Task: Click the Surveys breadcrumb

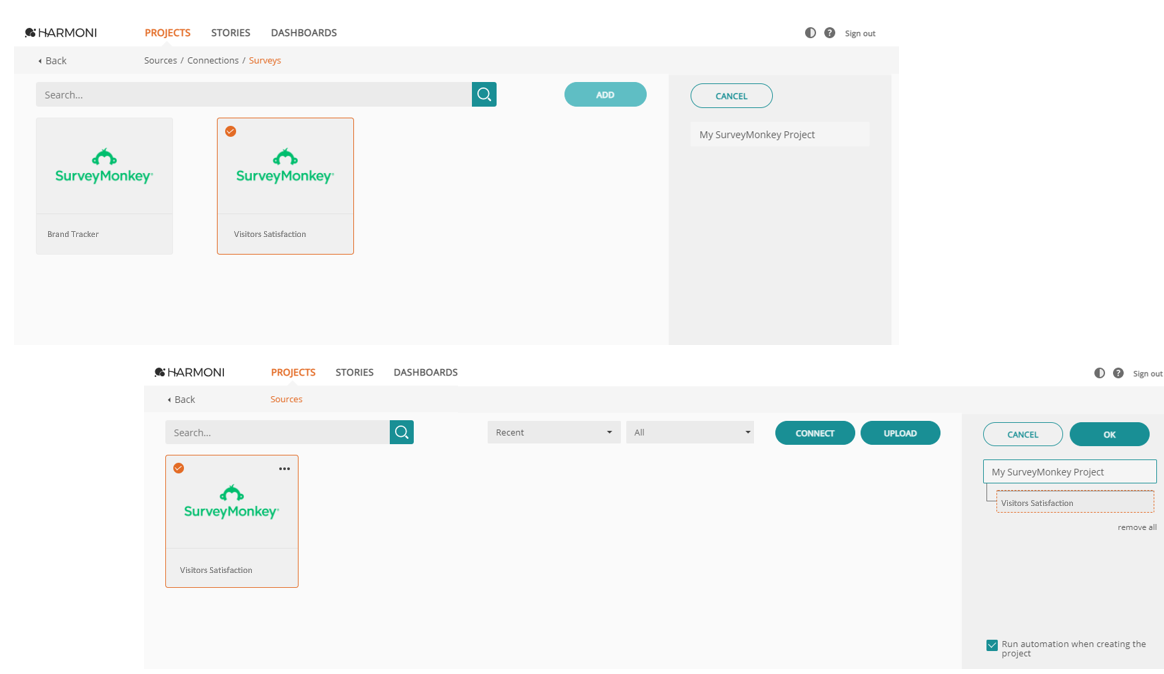Action: click(x=265, y=60)
